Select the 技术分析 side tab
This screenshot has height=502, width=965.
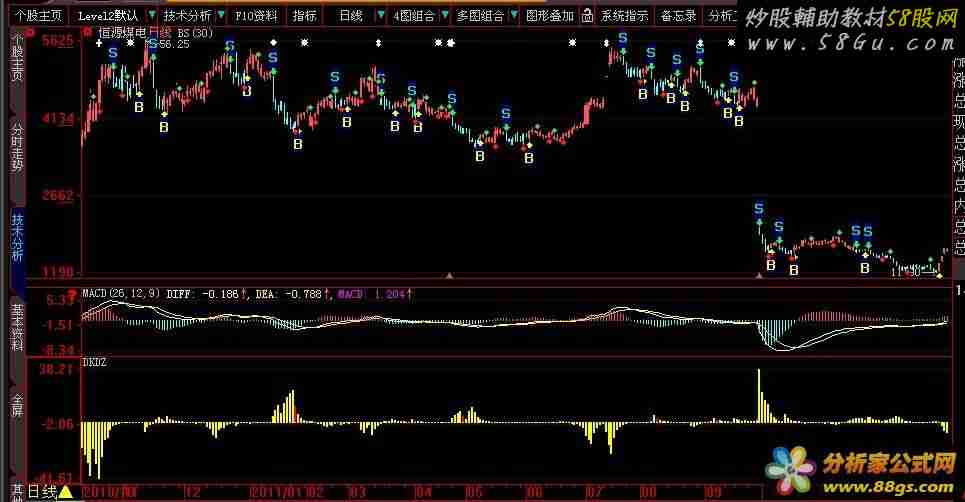[17, 237]
